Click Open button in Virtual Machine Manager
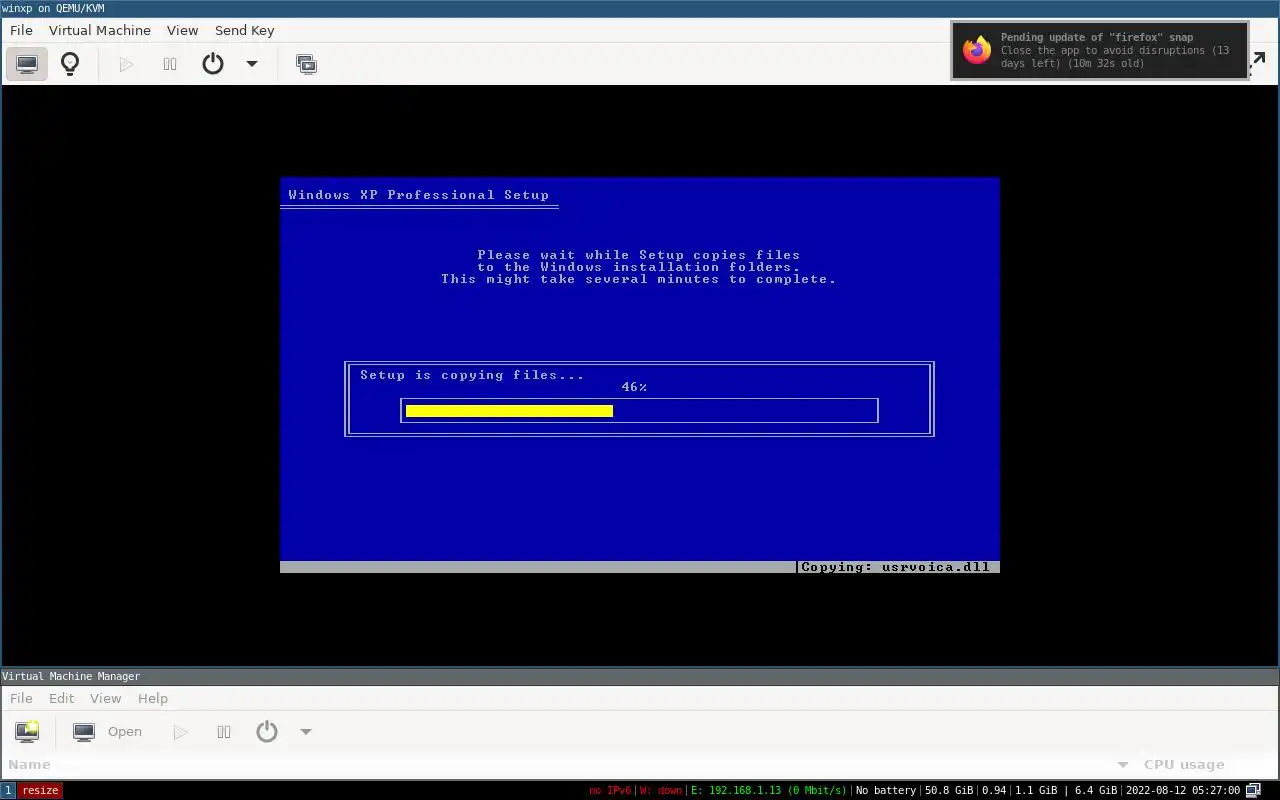Image resolution: width=1280 pixels, height=800 pixels. [x=108, y=732]
